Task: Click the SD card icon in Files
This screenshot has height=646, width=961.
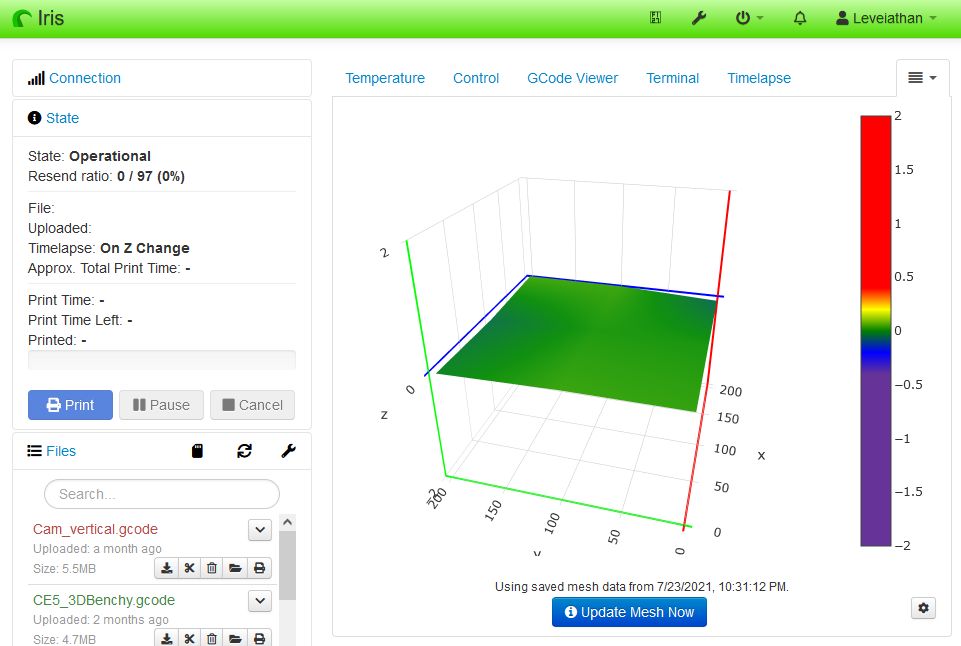Action: coord(198,451)
